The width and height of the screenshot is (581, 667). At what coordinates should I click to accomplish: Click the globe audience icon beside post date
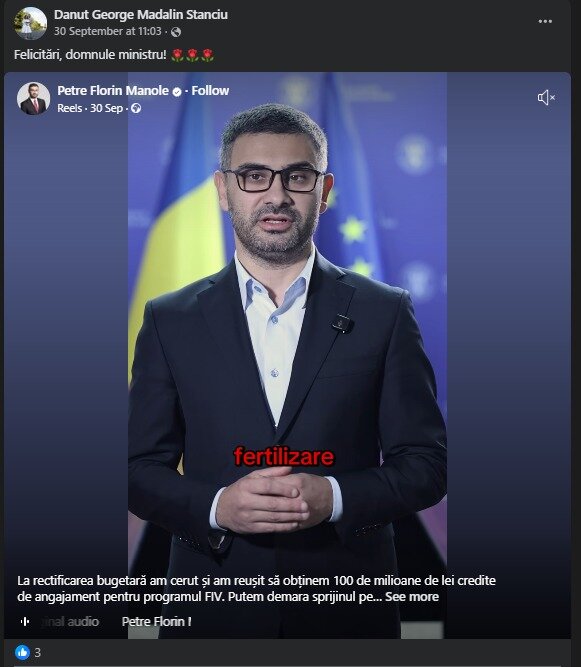[x=176, y=32]
